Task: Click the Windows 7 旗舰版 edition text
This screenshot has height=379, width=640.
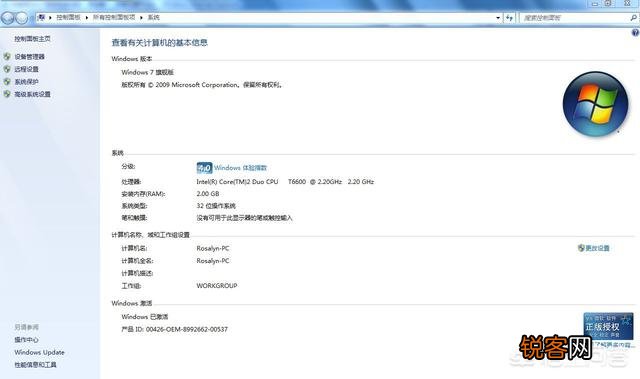Action: (x=147, y=72)
